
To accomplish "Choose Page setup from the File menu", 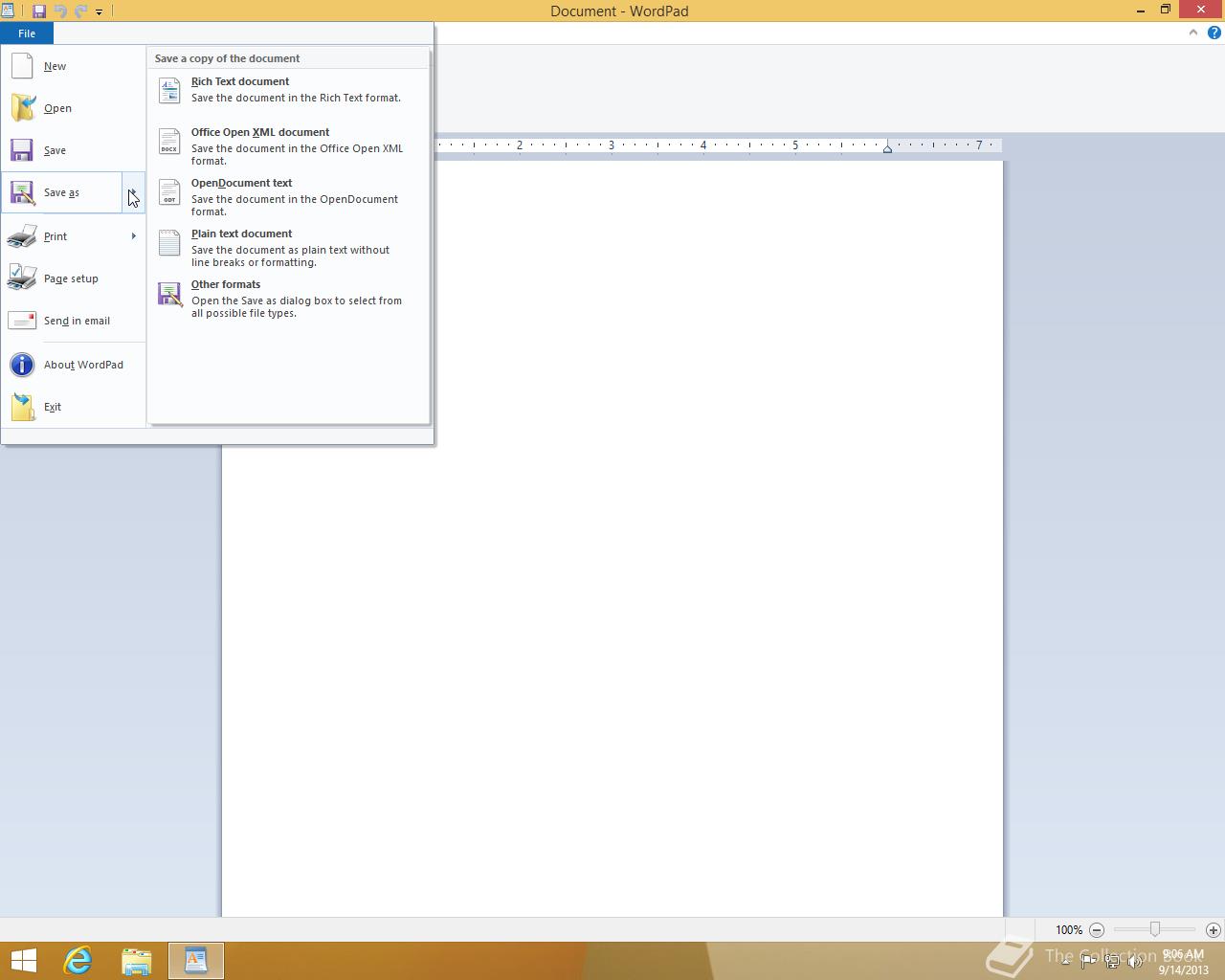I will point(74,278).
